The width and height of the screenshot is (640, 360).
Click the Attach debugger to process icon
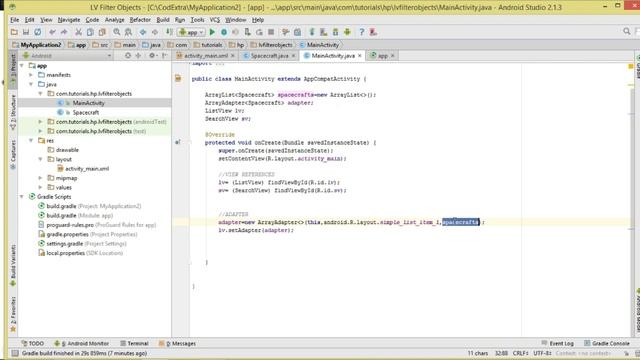247,32
